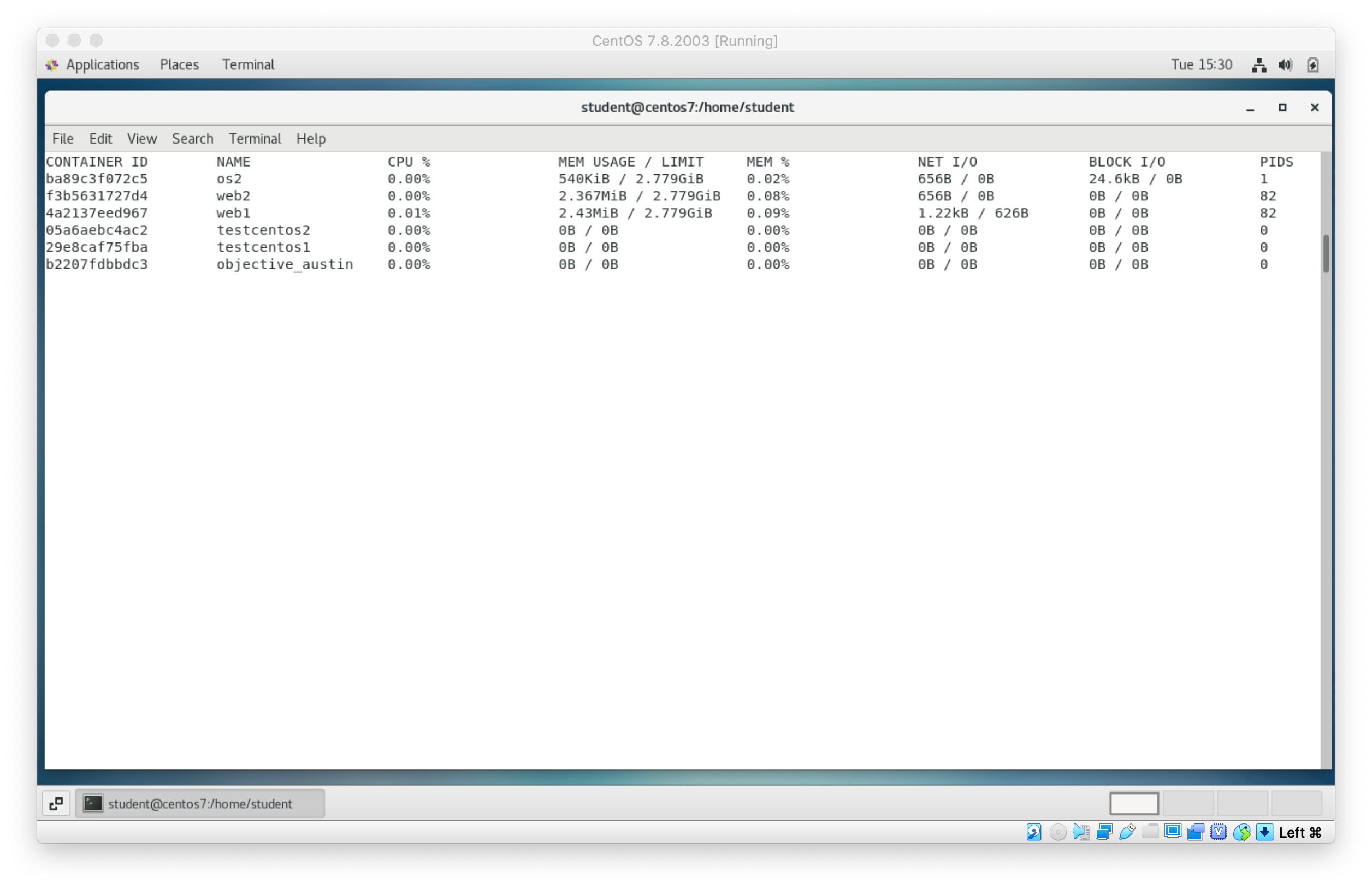
Task: Switch to the second workspace in switcher
Action: [x=1187, y=803]
